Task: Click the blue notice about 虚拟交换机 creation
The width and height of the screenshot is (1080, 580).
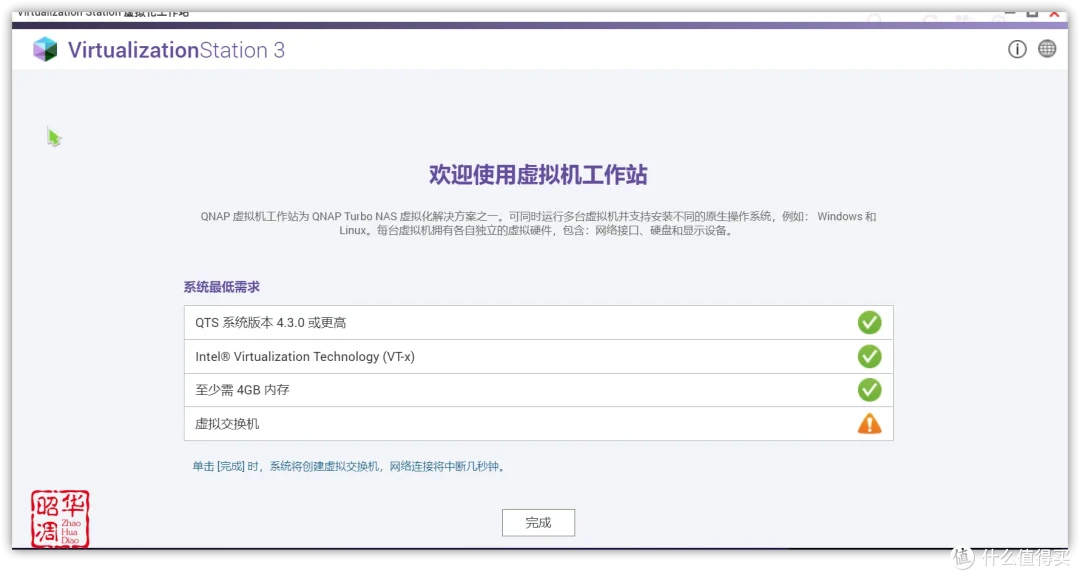Action: coord(349,466)
